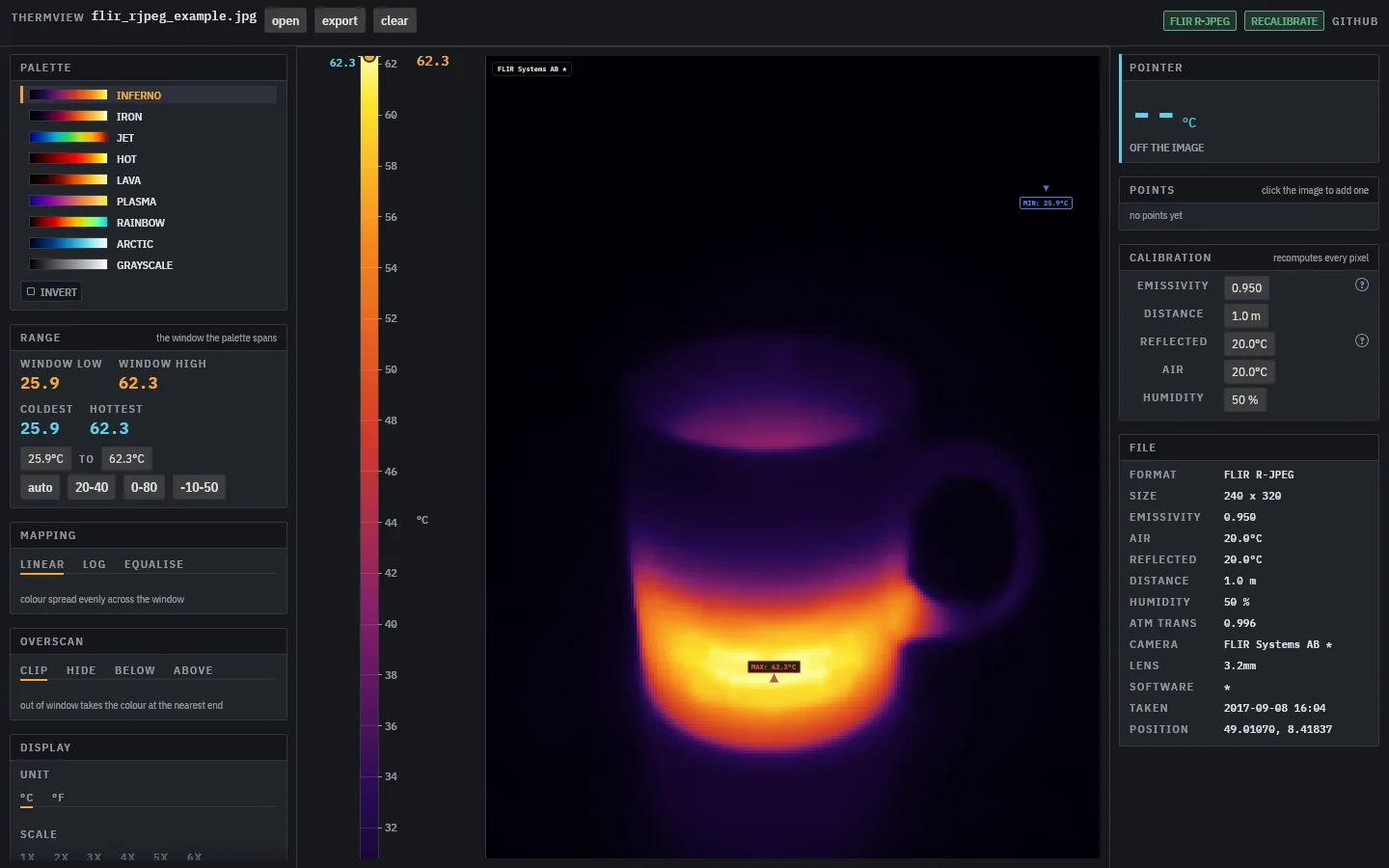This screenshot has width=1389, height=868.
Task: Pick the Hot palette
Action: click(149, 158)
